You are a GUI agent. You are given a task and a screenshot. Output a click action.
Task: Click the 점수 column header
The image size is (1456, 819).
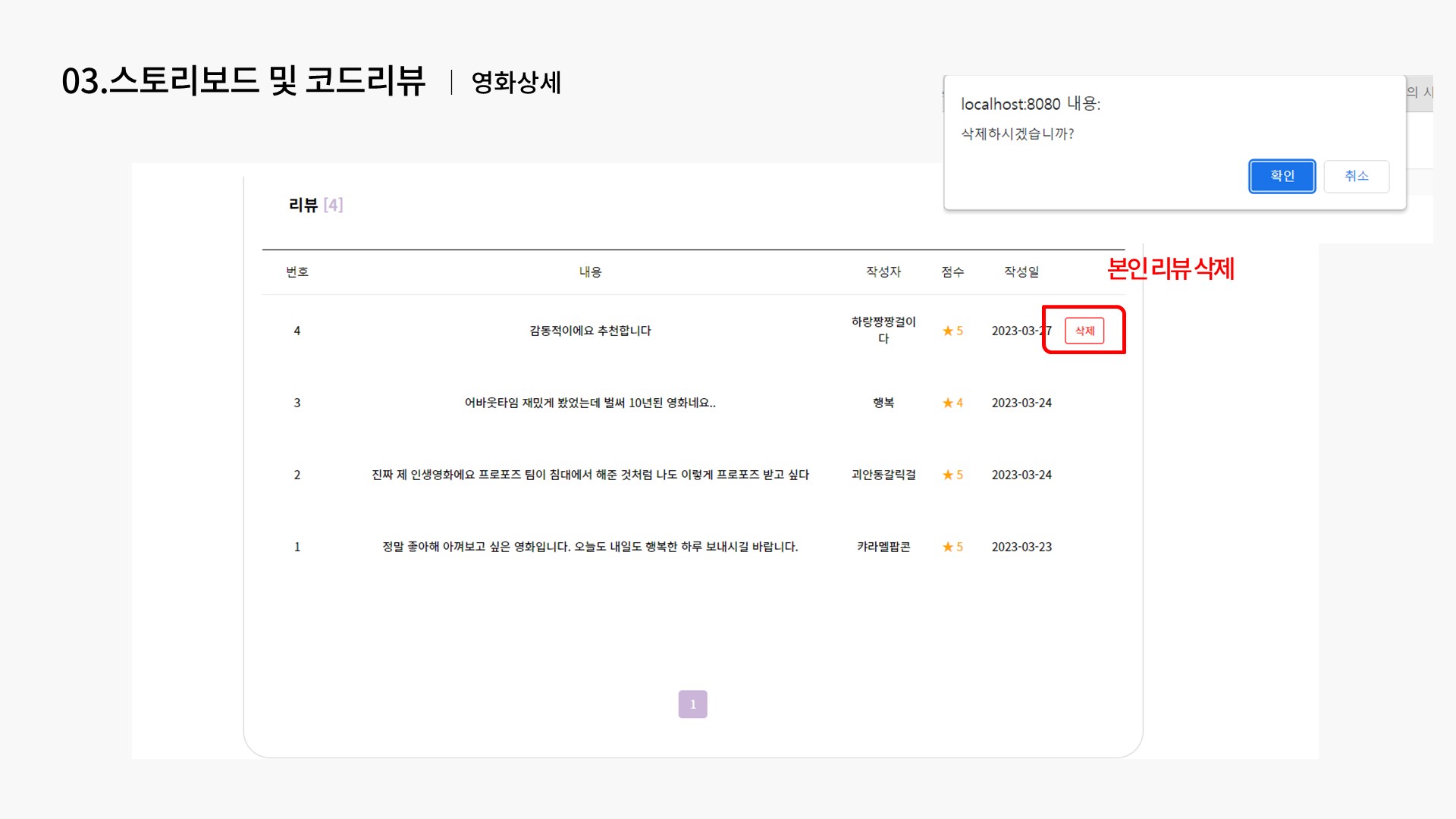952,271
